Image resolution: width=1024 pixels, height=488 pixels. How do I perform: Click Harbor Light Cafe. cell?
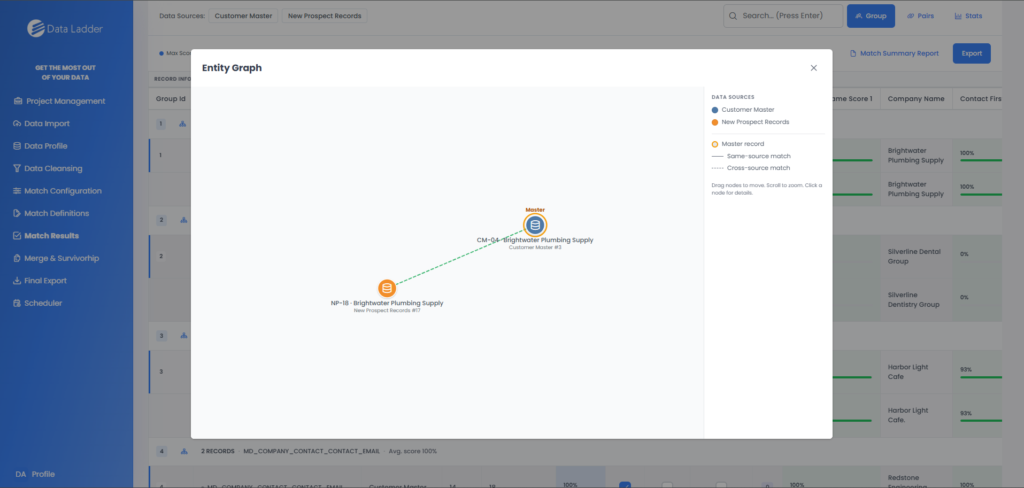916,415
